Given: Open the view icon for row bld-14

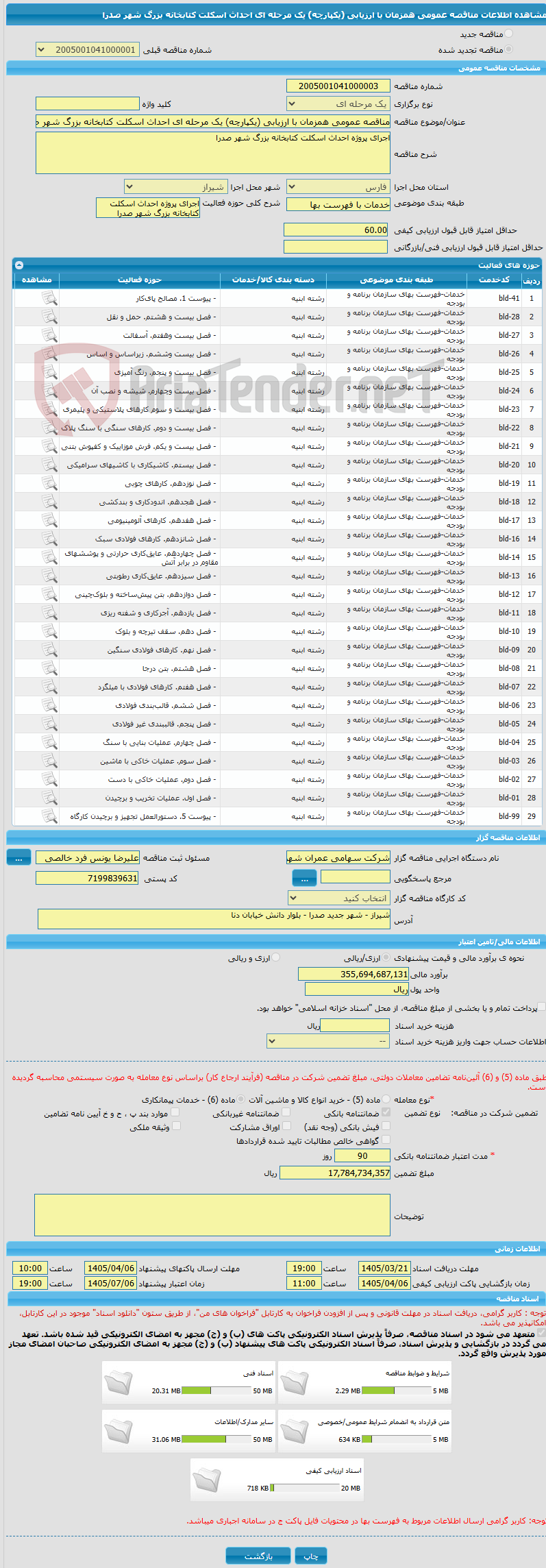Looking at the screenshot, I should (x=49, y=557).
